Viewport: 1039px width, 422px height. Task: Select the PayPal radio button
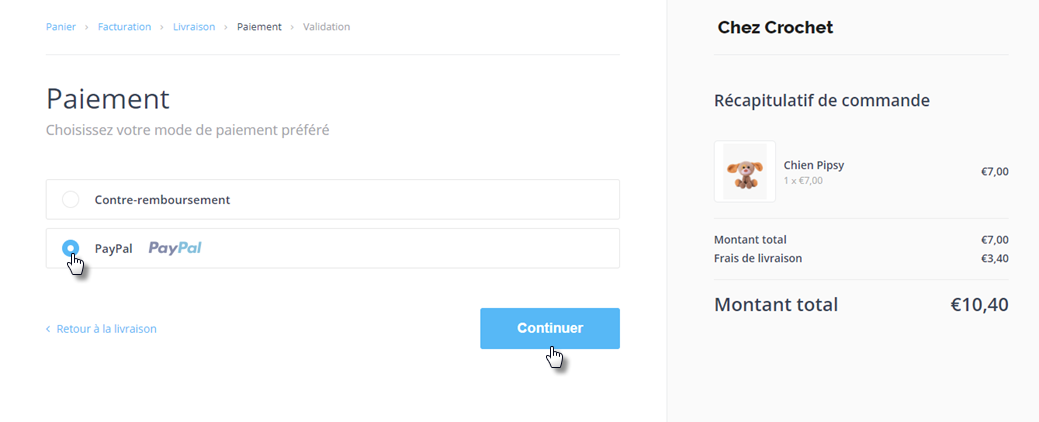pos(71,248)
